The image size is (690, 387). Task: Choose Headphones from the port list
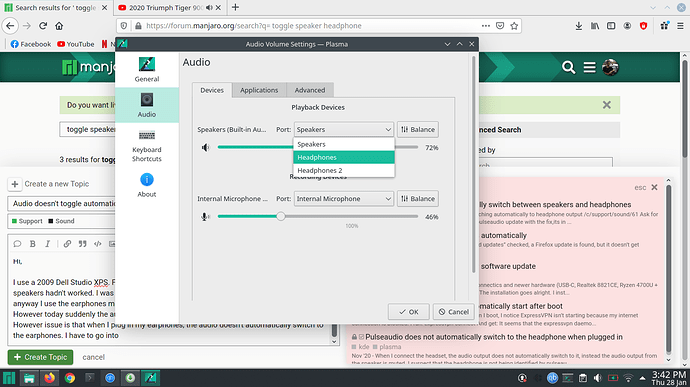(344, 157)
